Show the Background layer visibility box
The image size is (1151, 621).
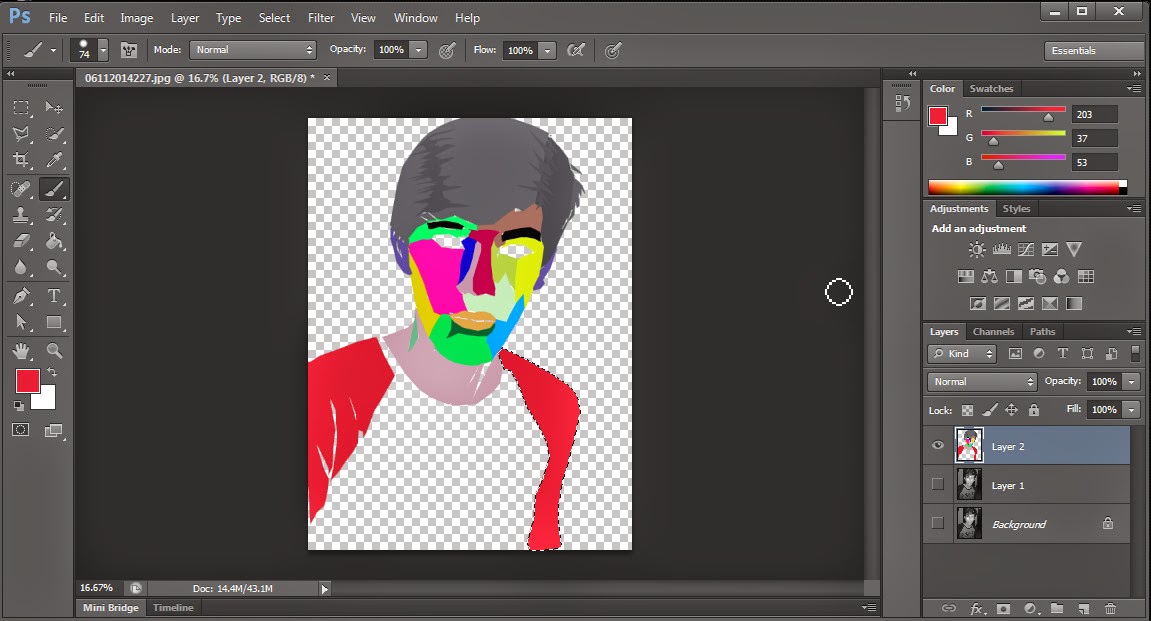(937, 523)
